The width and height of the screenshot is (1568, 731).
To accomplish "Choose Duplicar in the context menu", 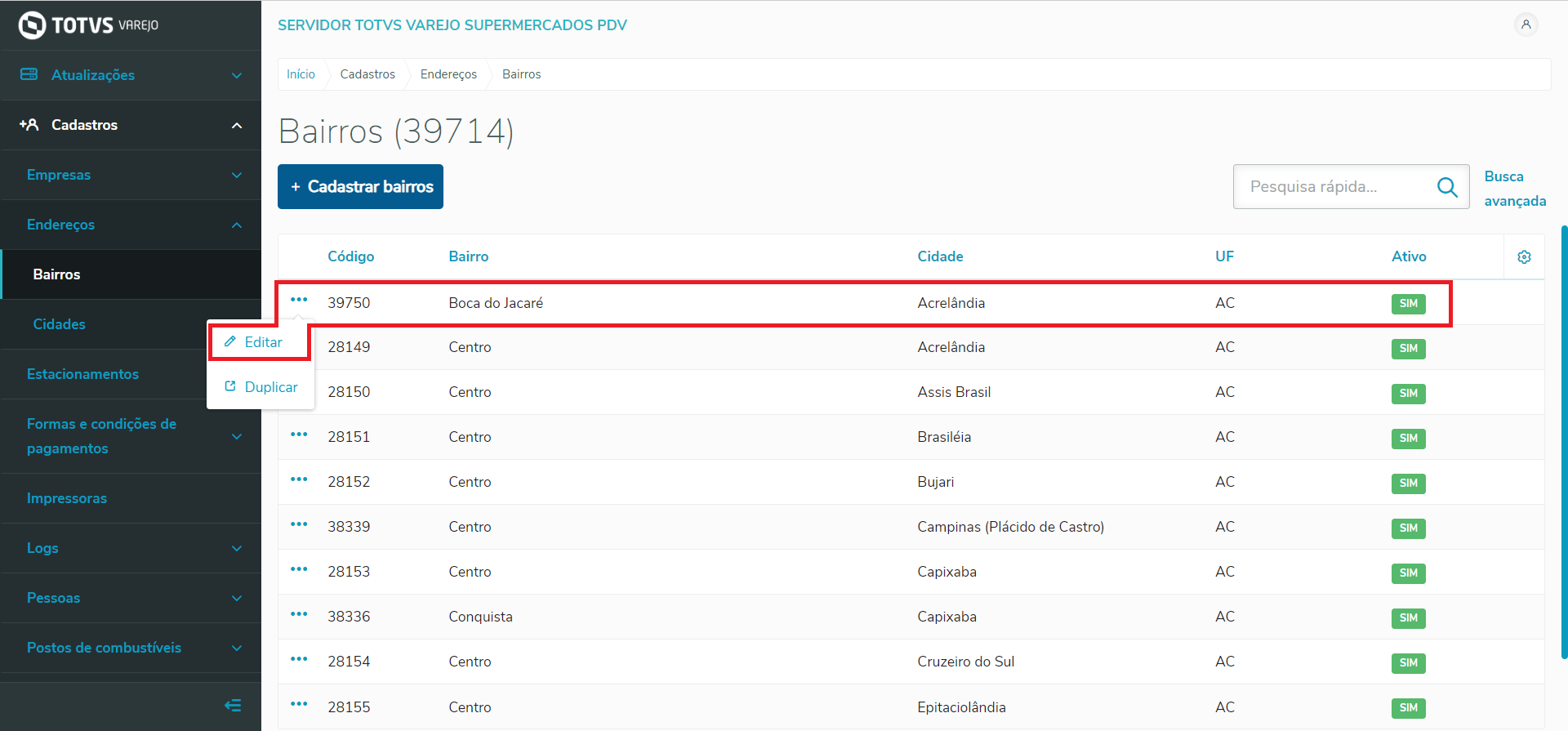I will point(270,387).
